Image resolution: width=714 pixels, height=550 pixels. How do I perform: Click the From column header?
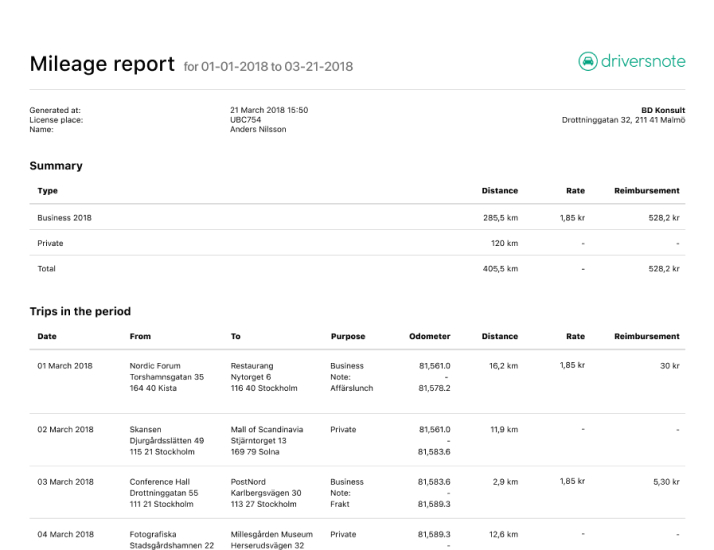tap(140, 336)
